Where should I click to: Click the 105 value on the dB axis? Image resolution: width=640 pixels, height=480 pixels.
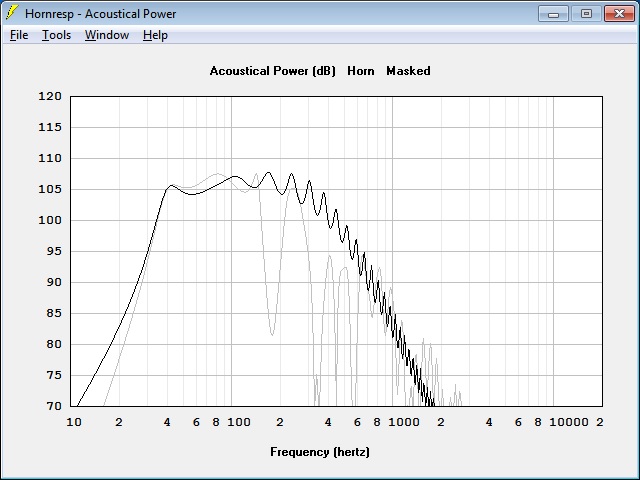50,189
